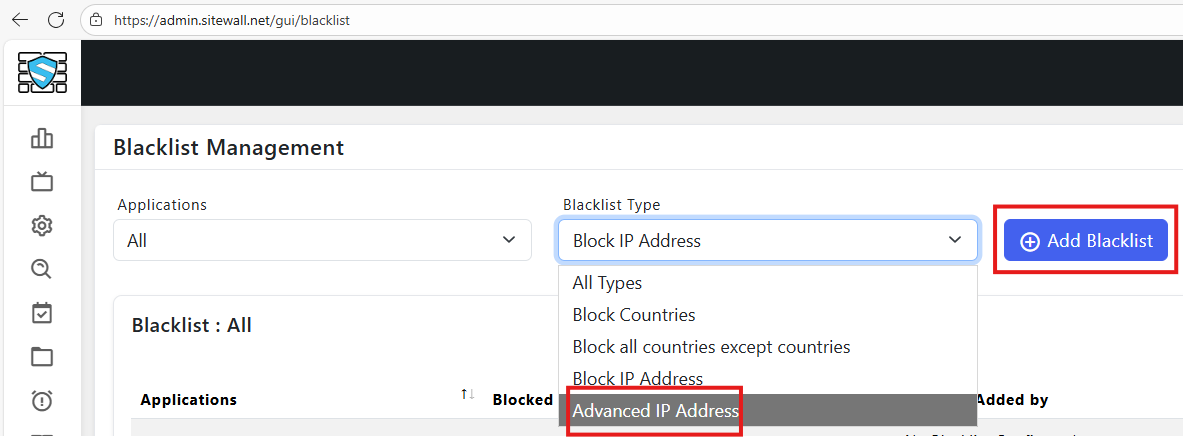The height and width of the screenshot is (438, 1183).
Task: Sort by the Applications column arrows
Action: (467, 395)
